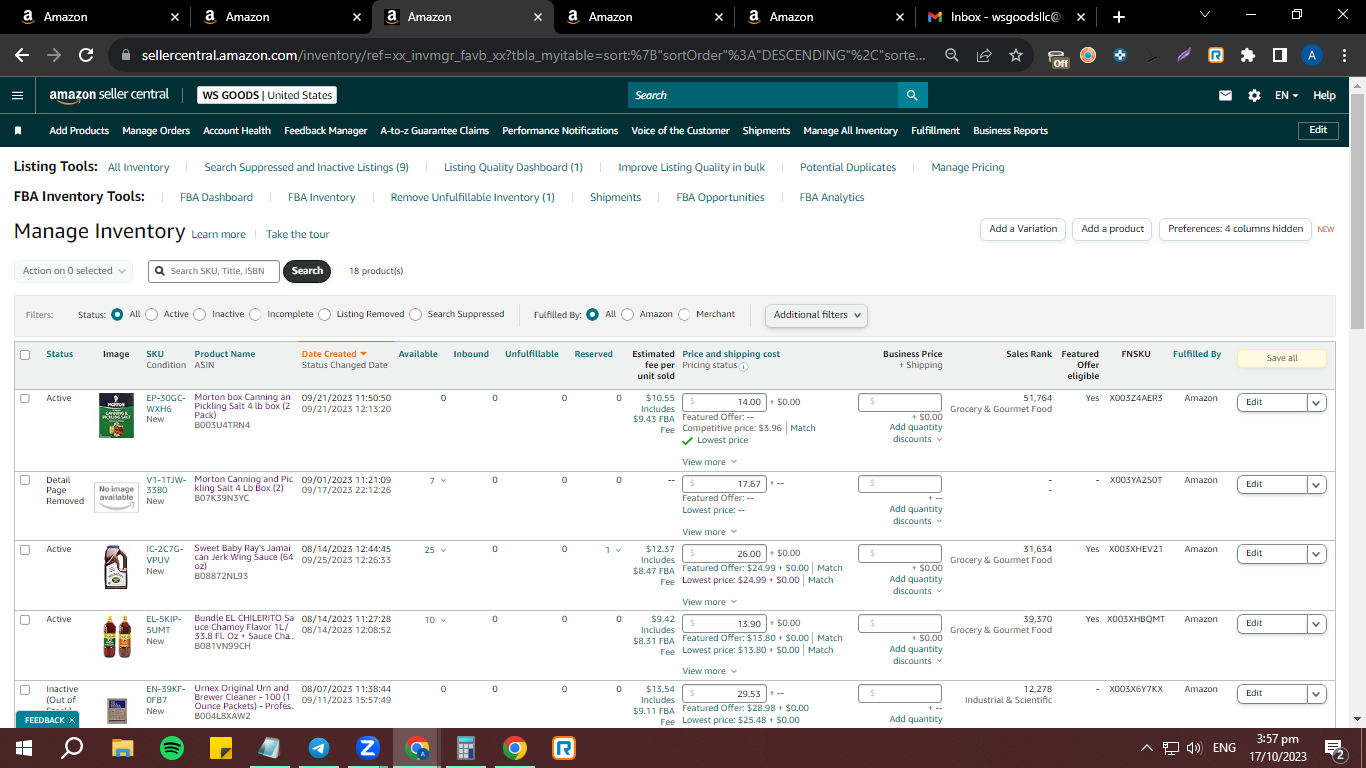Click the price field showing 26.00

click(723, 553)
